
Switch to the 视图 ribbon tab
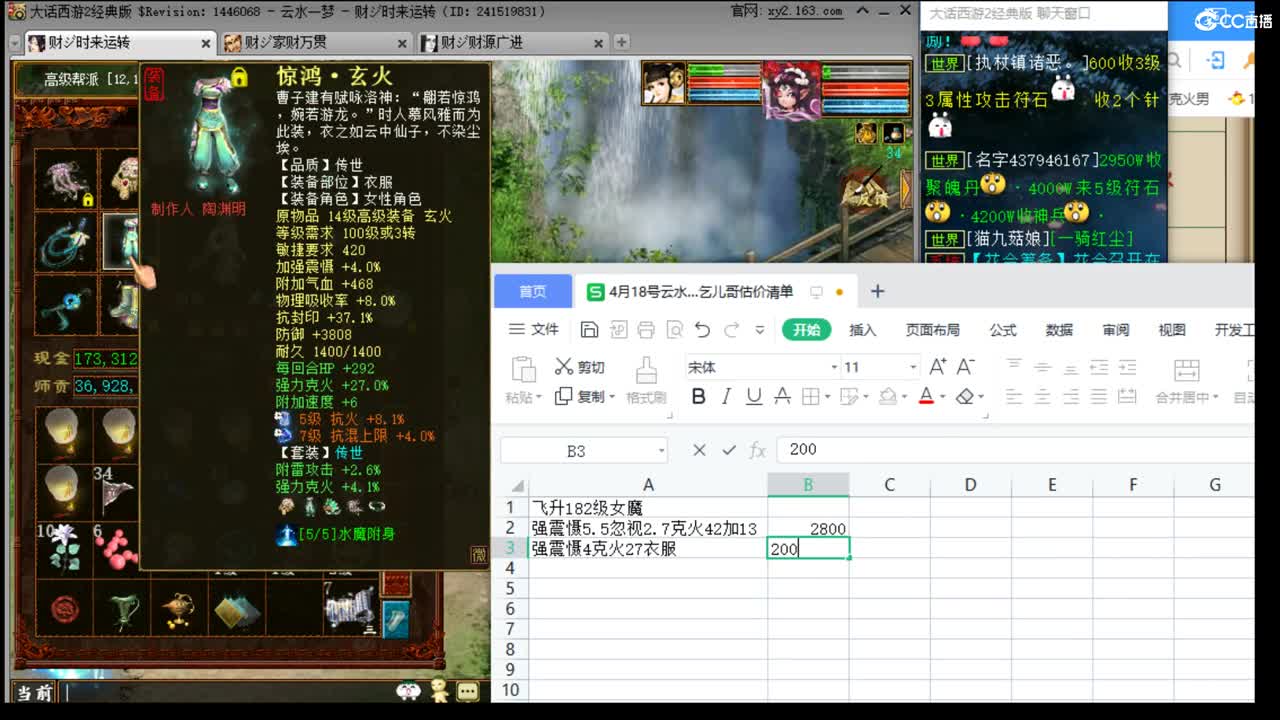click(1172, 330)
